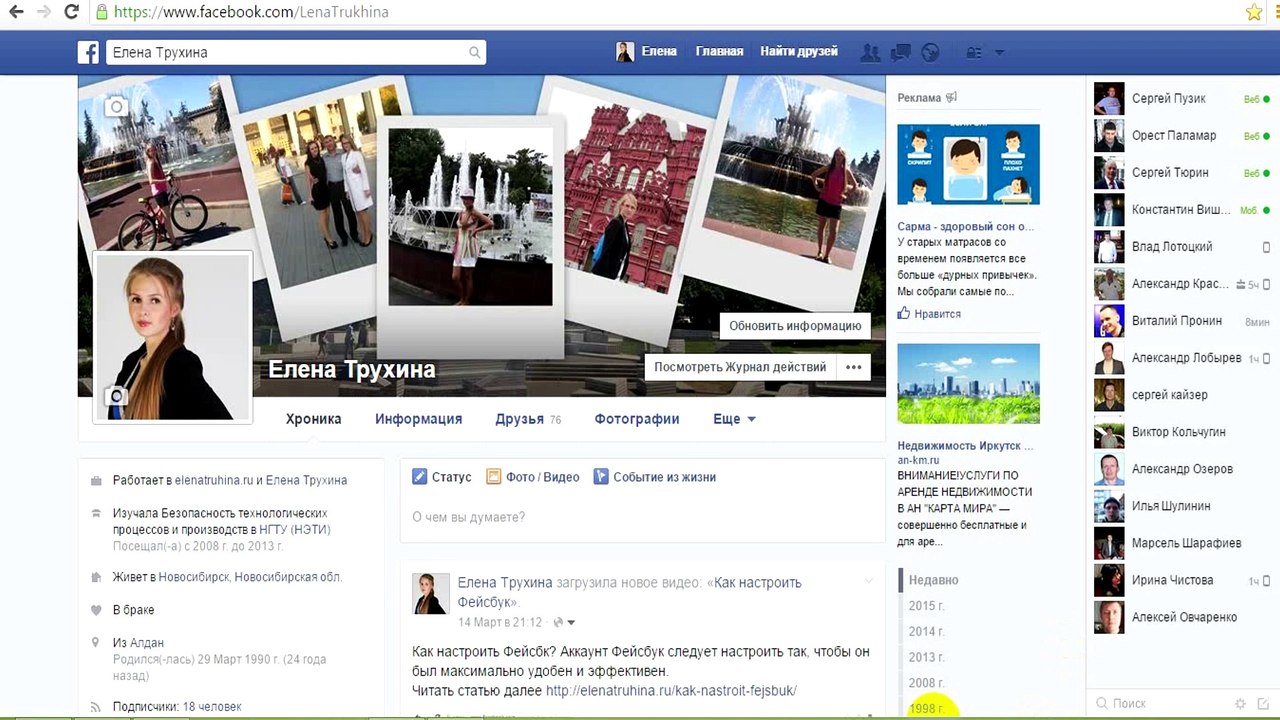Click the cover photo camera icon
The image size is (1280, 720).
[x=117, y=107]
